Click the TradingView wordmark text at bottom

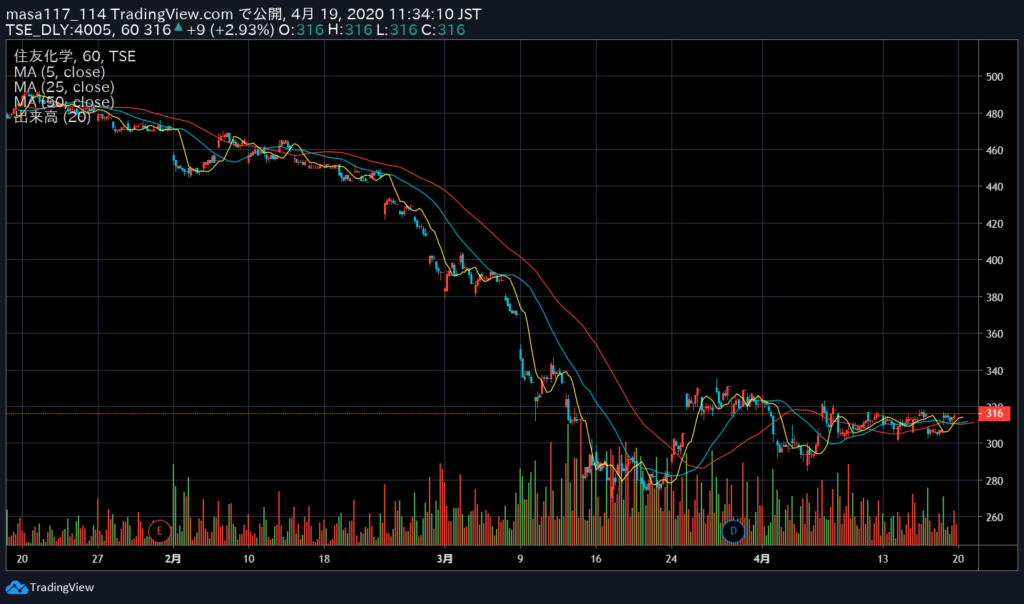click(62, 588)
